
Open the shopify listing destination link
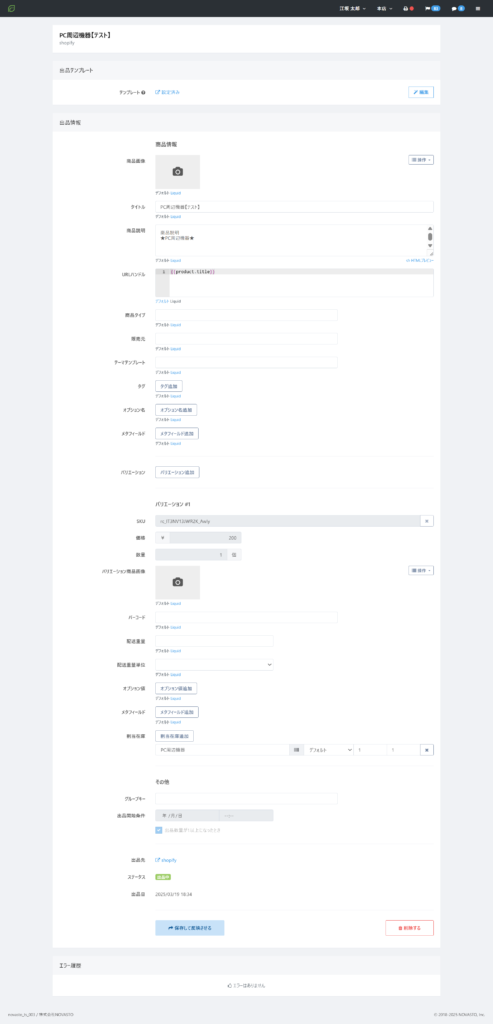[x=166, y=860]
